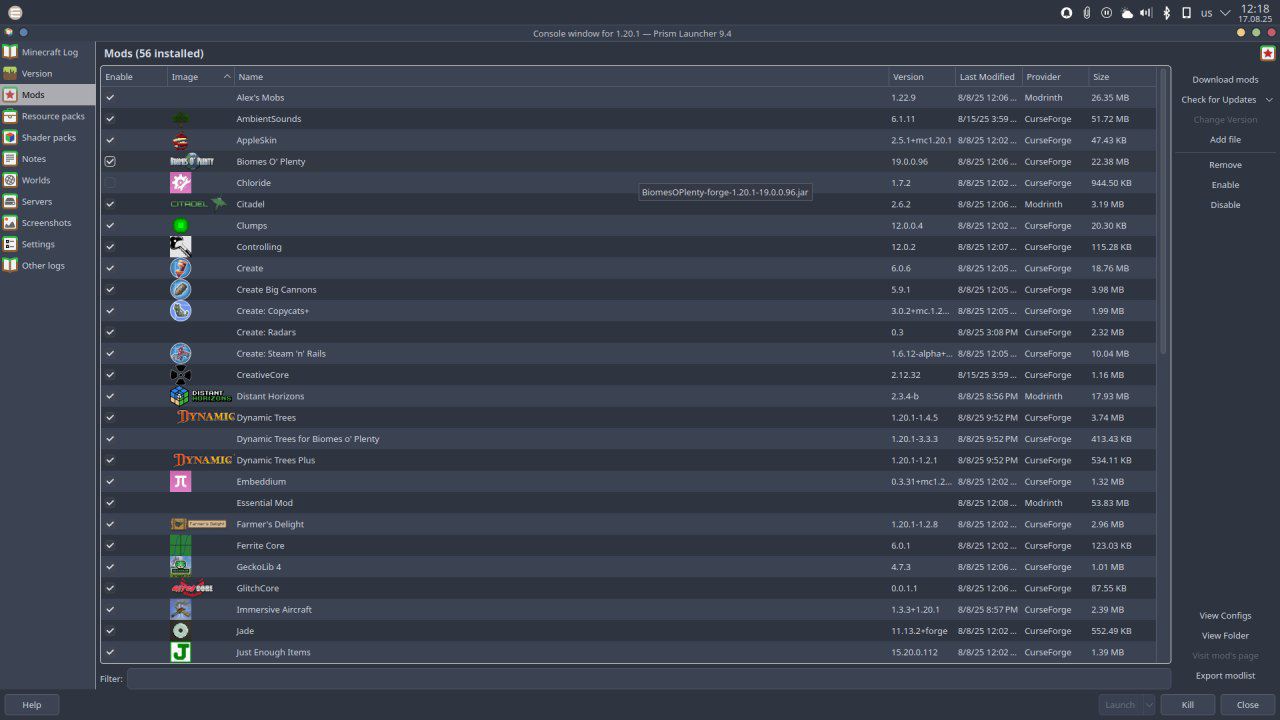
Task: Click the GeckoLib 4 mod icon
Action: (180, 567)
